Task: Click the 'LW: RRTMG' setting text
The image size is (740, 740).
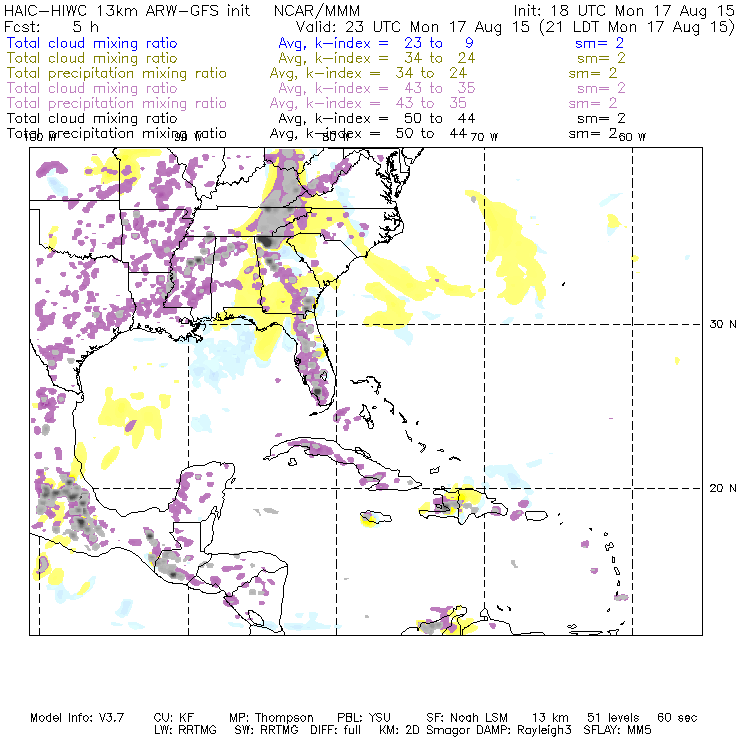Action: tap(185, 730)
